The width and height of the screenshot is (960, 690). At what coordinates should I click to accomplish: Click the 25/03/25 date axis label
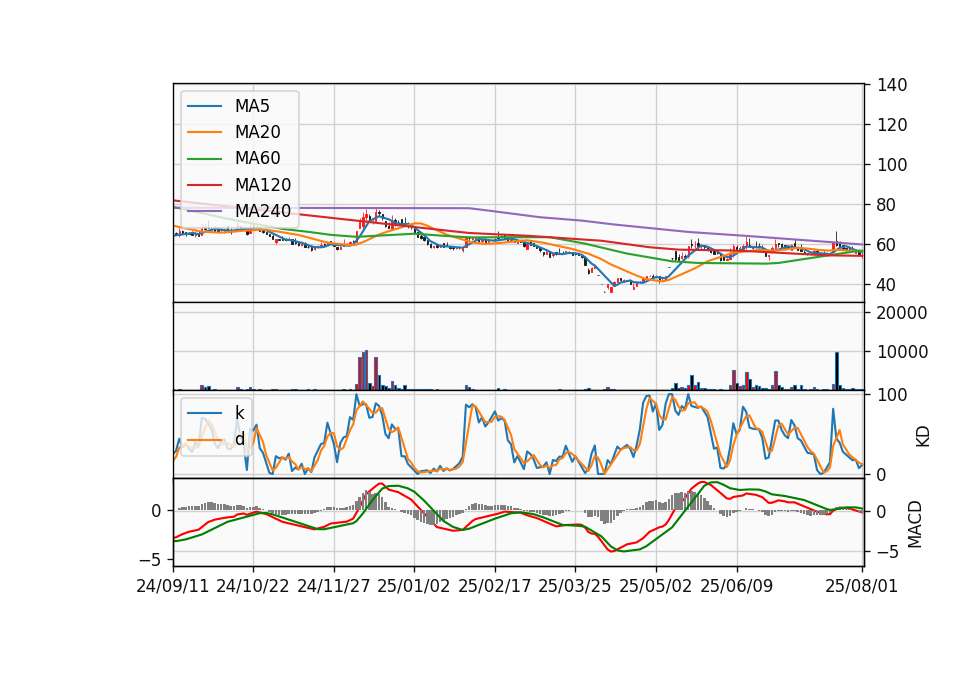575,586
